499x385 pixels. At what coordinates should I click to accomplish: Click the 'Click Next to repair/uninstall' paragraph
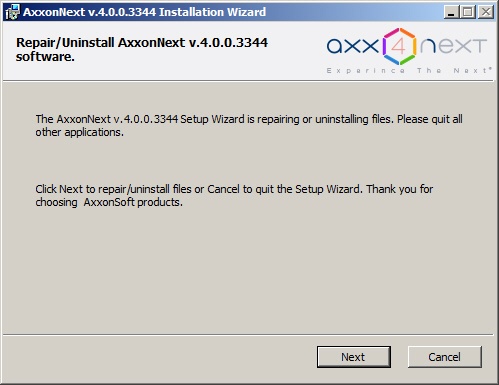(x=234, y=196)
